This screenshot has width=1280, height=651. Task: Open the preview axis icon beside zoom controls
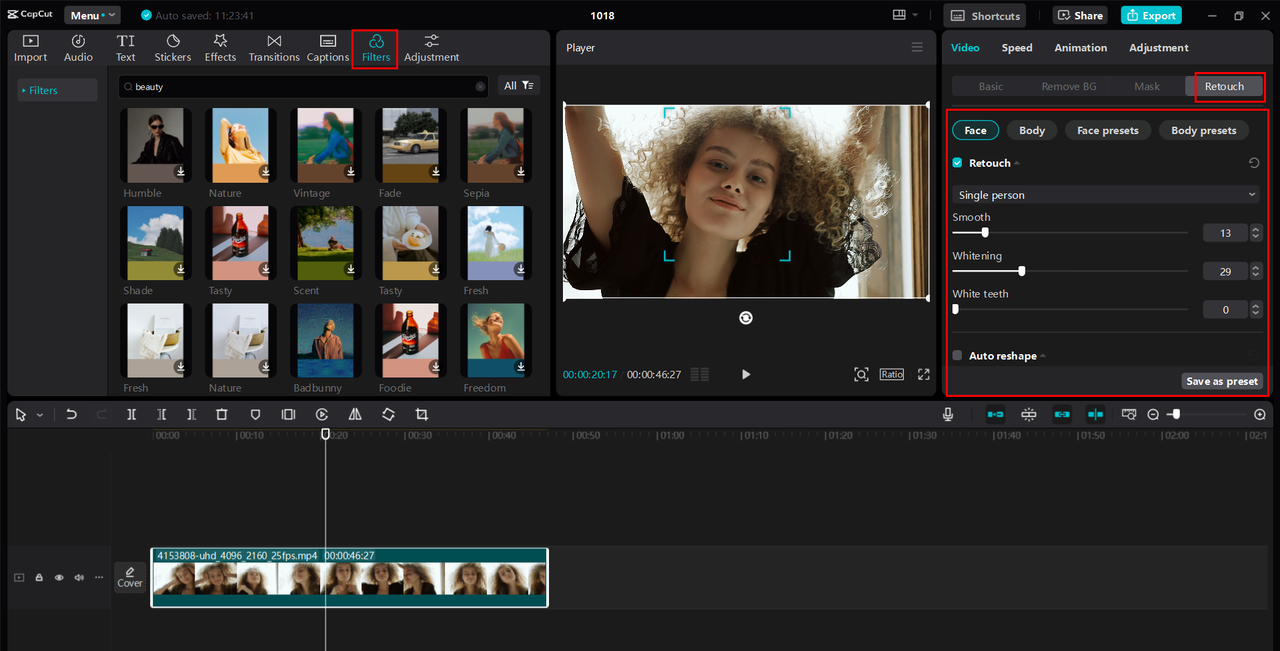click(x=1129, y=414)
